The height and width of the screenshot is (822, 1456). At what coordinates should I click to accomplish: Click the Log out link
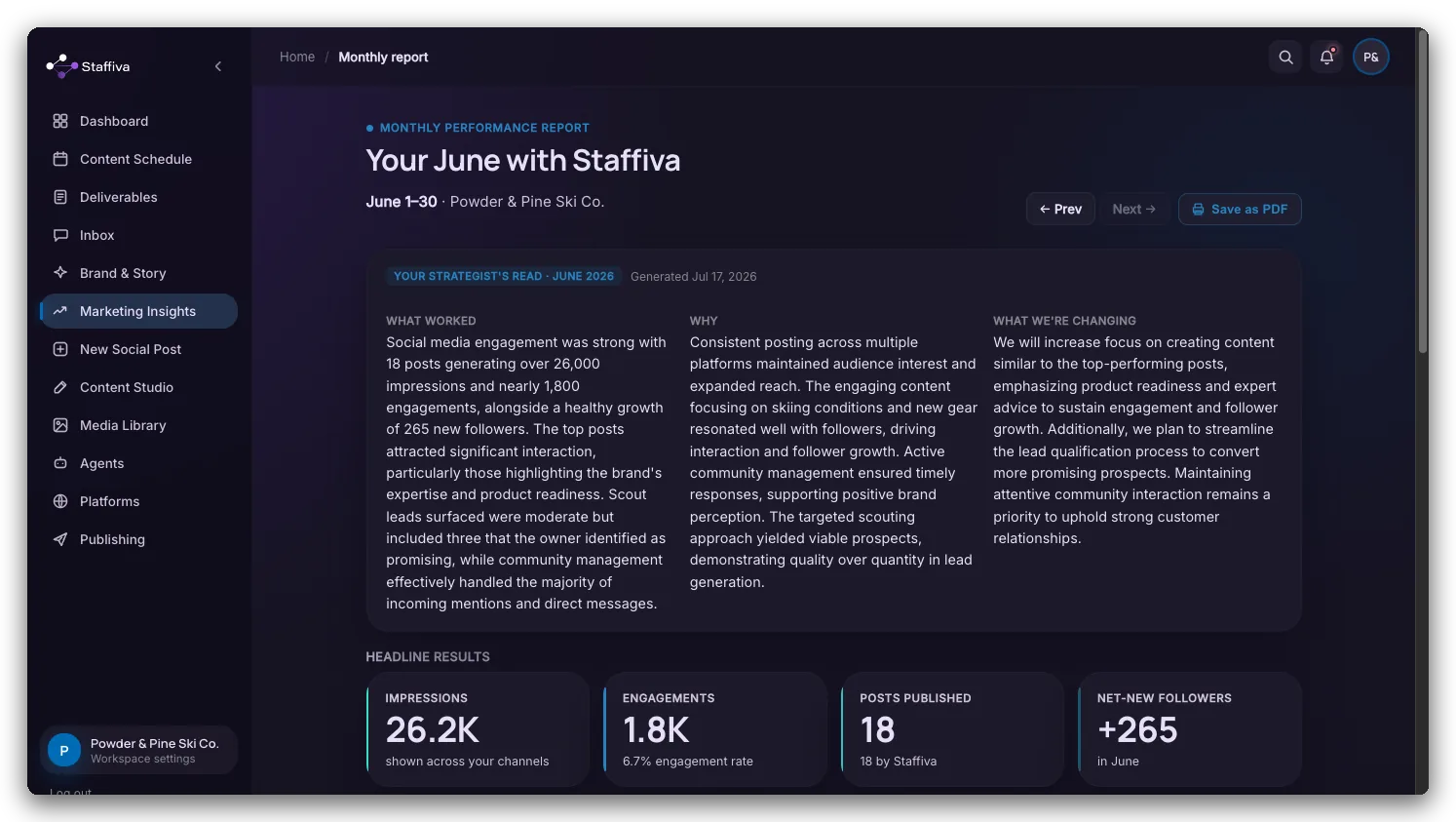[70, 792]
